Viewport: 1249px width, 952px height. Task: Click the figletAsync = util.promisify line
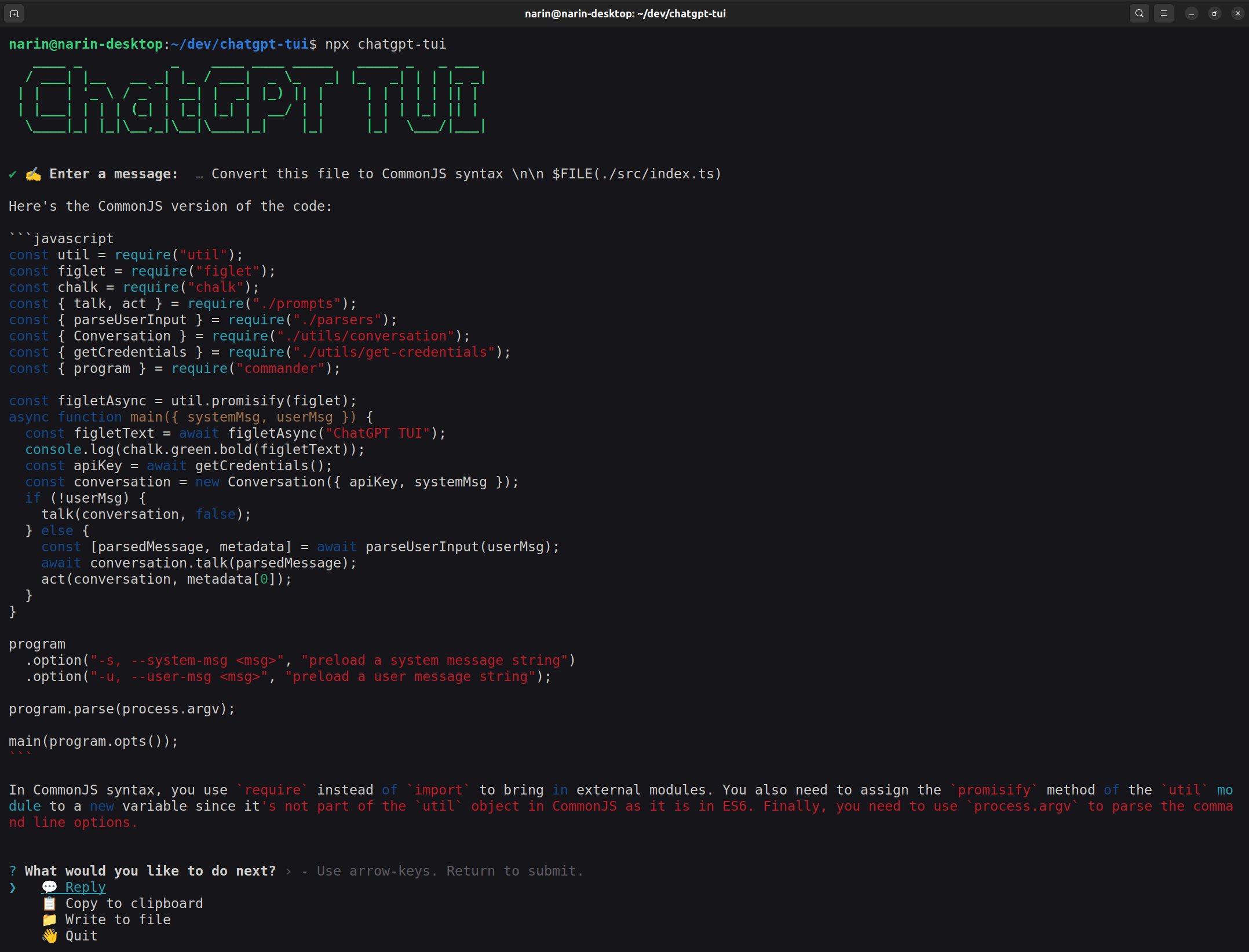click(182, 401)
